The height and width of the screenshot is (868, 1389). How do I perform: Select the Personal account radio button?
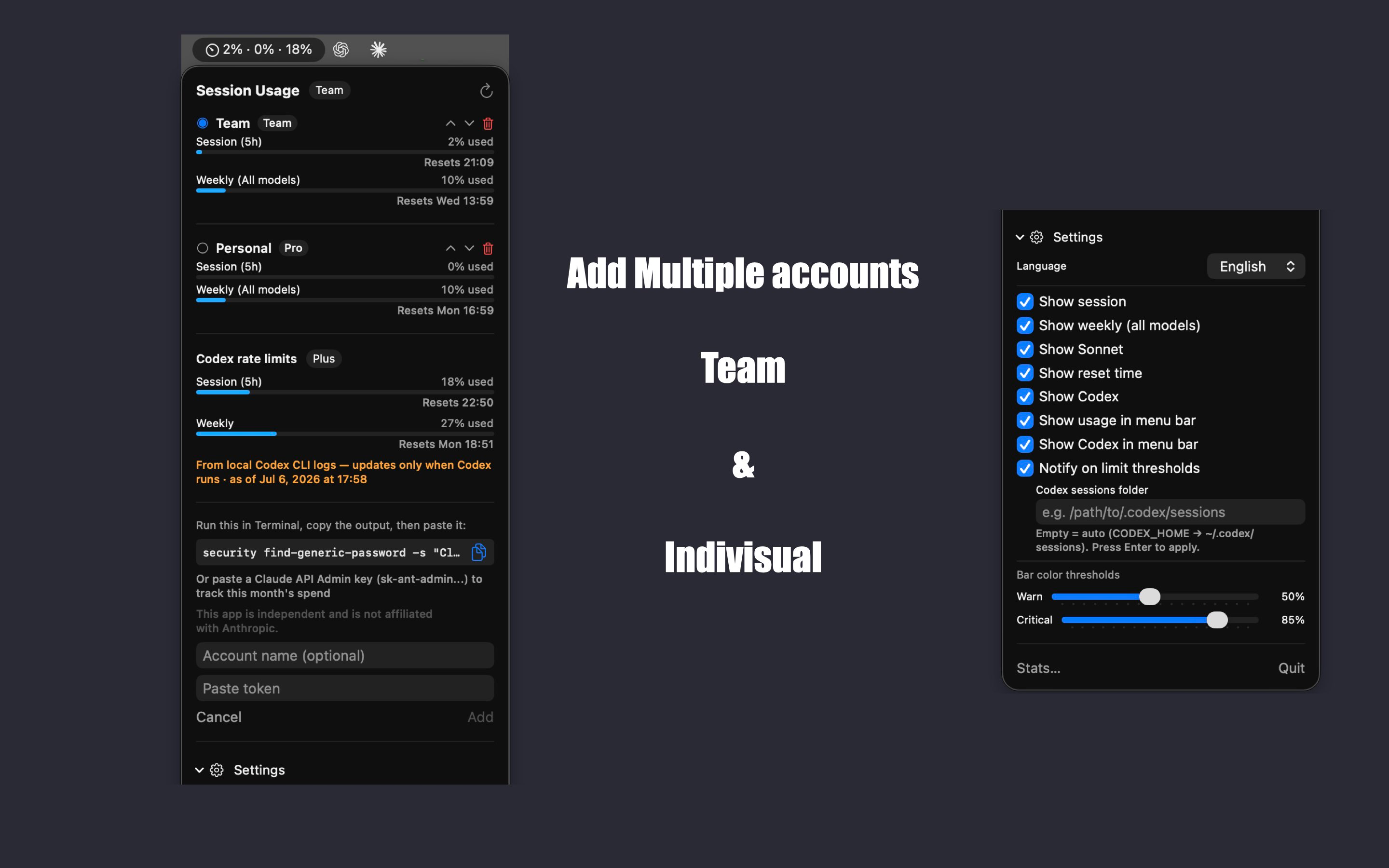(x=203, y=248)
